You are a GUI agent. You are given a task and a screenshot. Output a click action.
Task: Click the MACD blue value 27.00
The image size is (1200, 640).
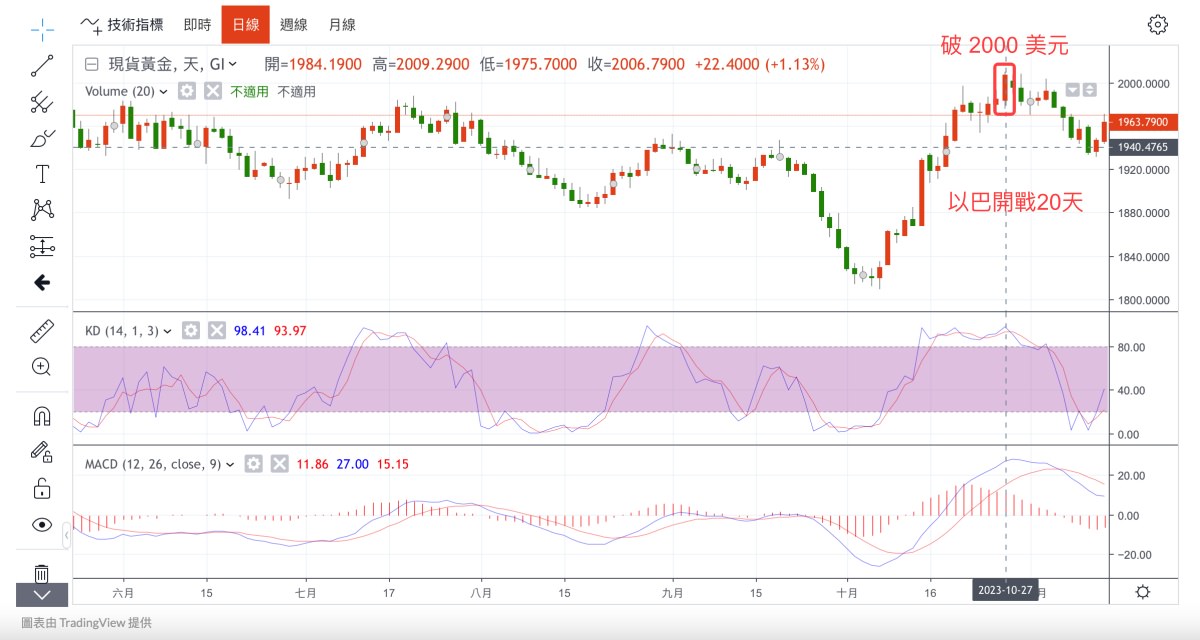[x=352, y=464]
